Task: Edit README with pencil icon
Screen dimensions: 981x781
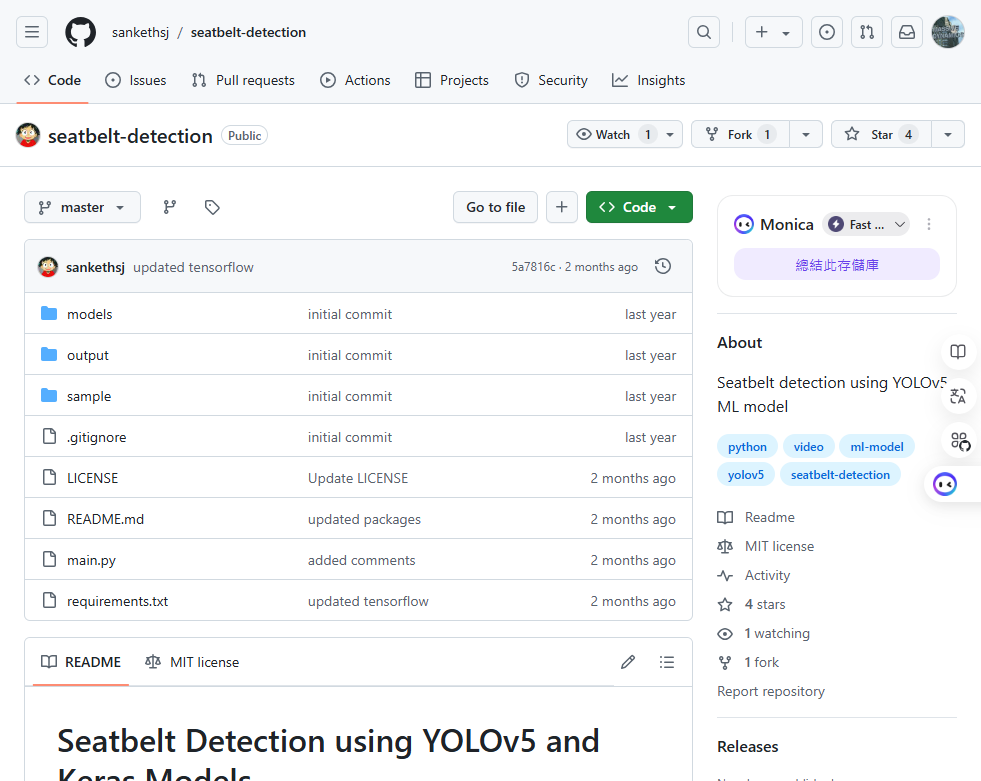Action: (628, 662)
